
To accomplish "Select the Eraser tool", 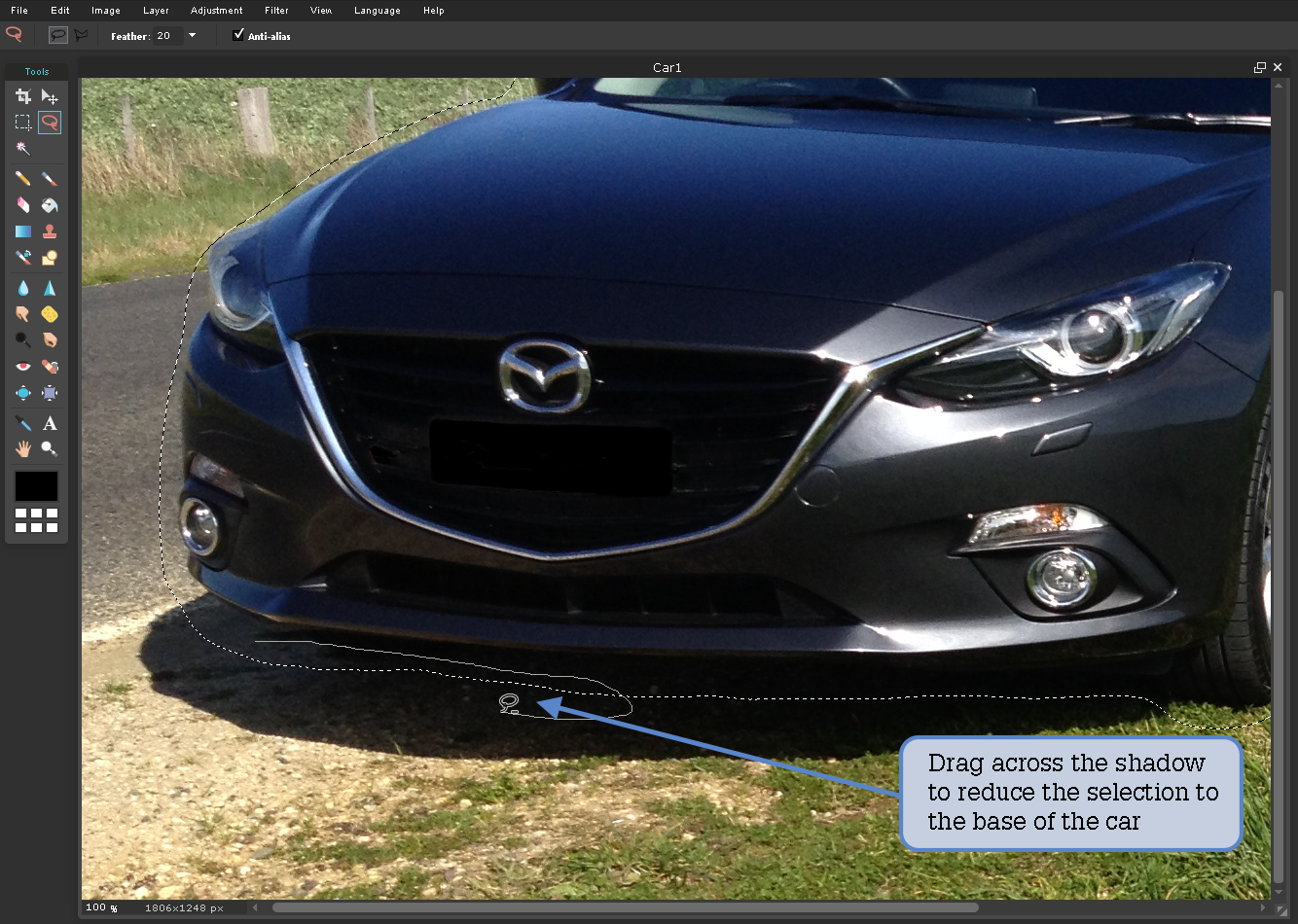I will point(23,205).
